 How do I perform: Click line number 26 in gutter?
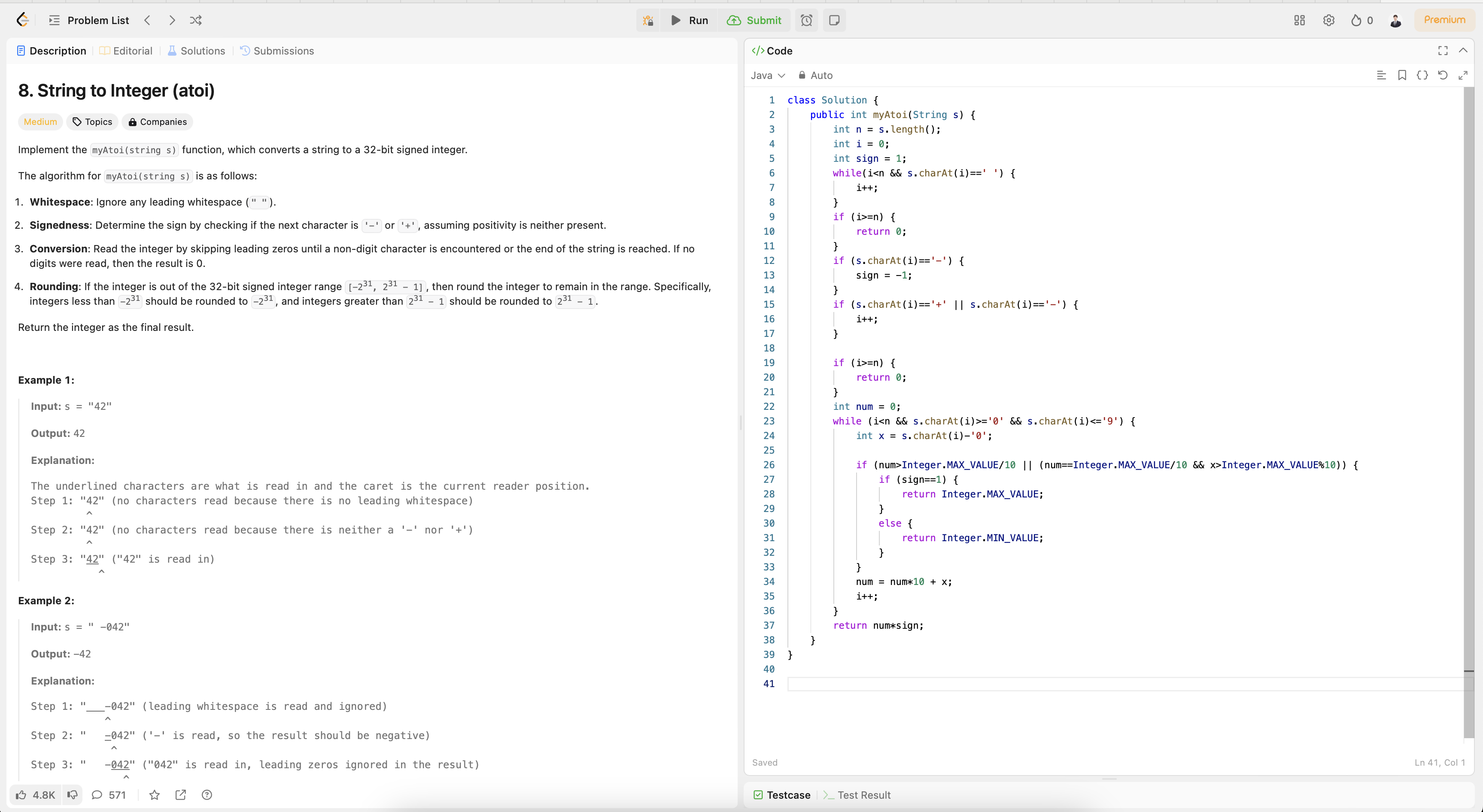(x=769, y=465)
